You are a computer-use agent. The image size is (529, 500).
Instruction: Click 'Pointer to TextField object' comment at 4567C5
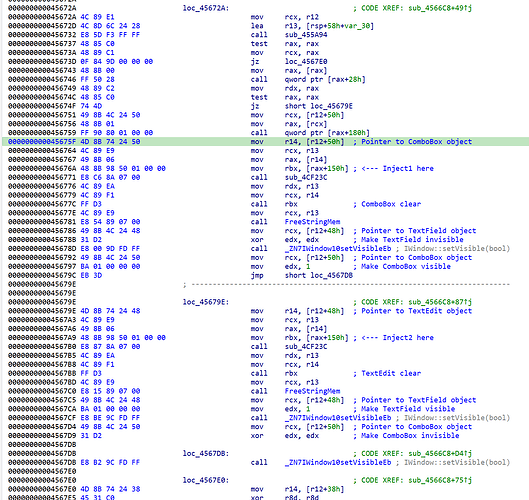(418, 400)
